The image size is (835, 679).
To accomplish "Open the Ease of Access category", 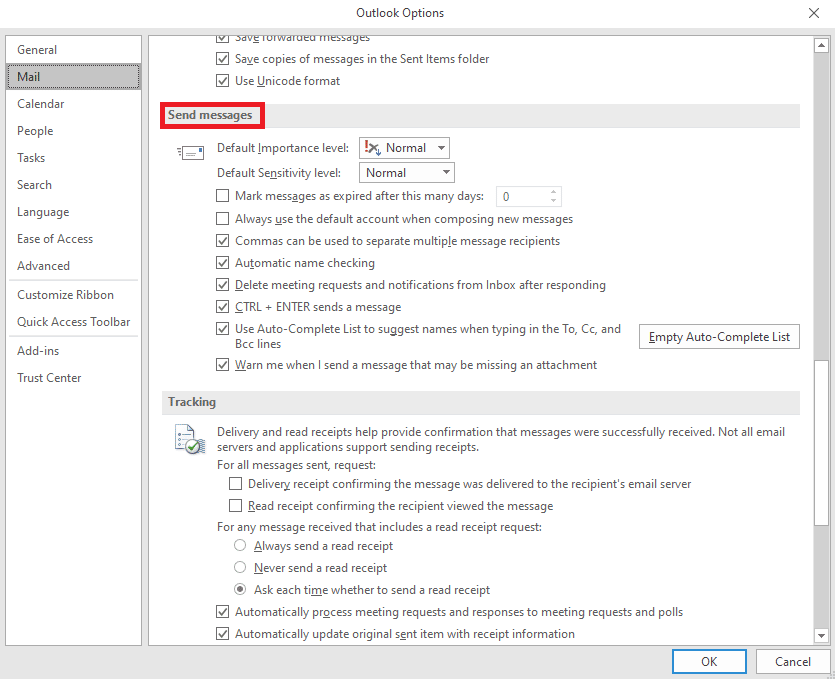I will pyautogui.click(x=73, y=239).
